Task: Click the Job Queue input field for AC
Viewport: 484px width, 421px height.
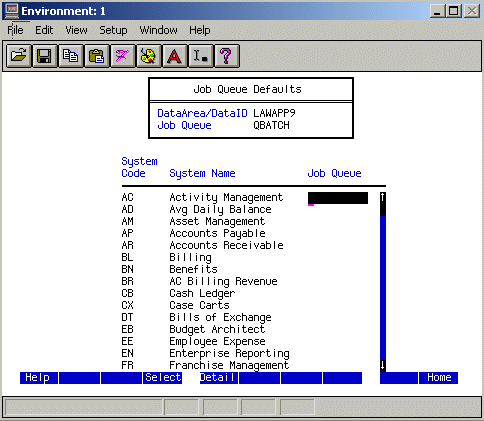Action: click(338, 198)
